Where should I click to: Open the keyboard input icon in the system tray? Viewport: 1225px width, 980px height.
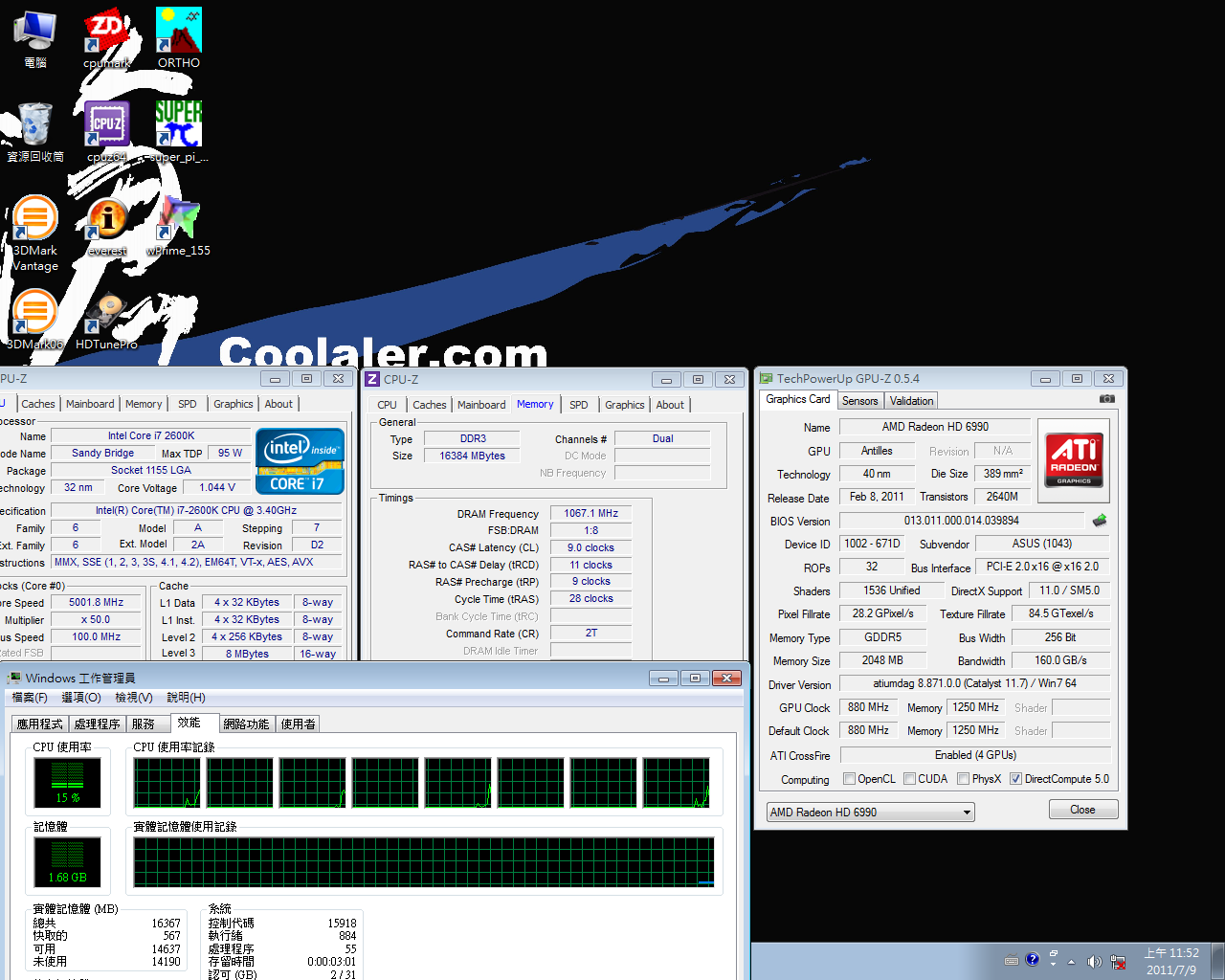tap(1012, 961)
